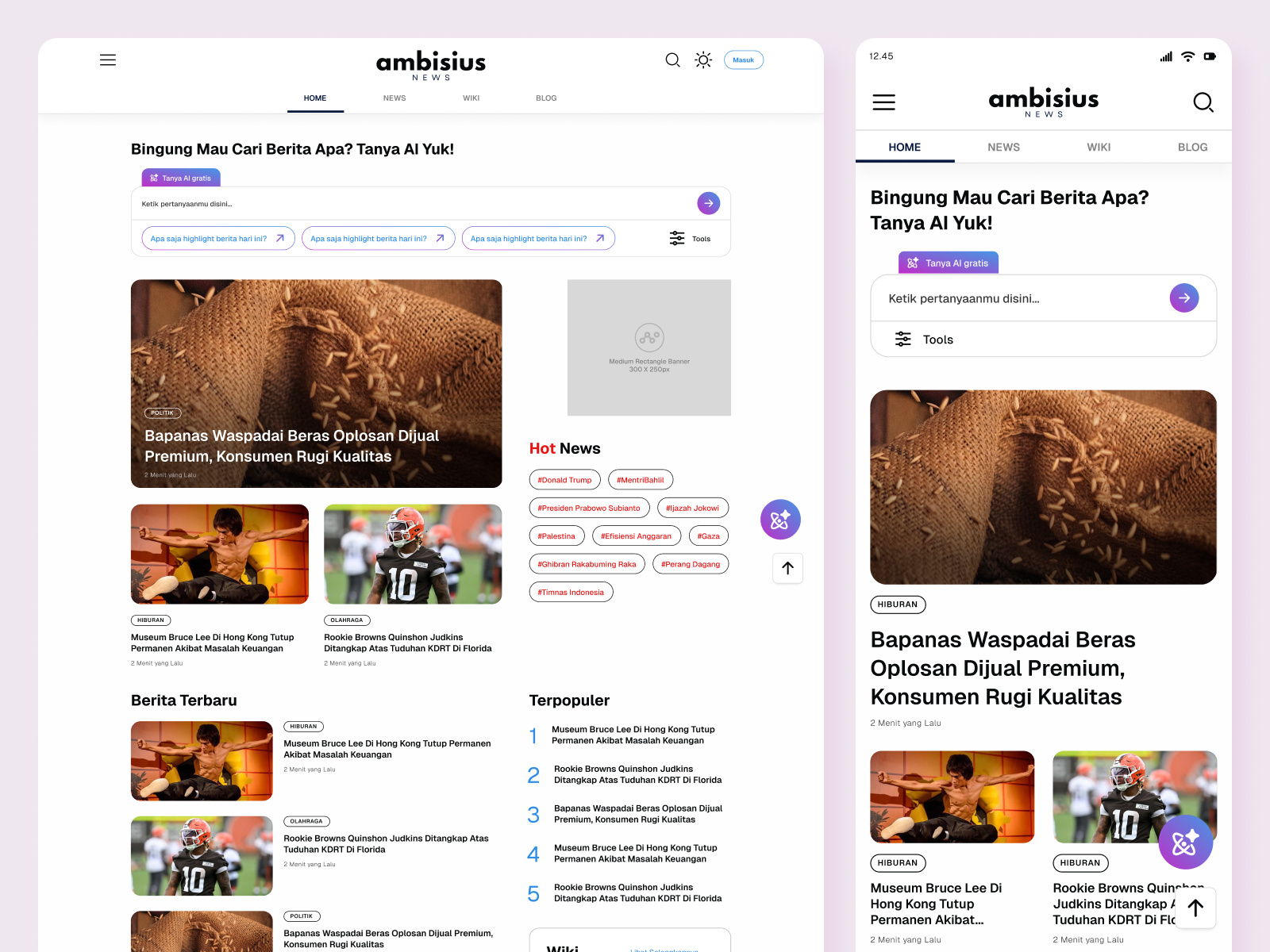Submit the AI question with the arrow icon
The image size is (1270, 952).
click(708, 203)
